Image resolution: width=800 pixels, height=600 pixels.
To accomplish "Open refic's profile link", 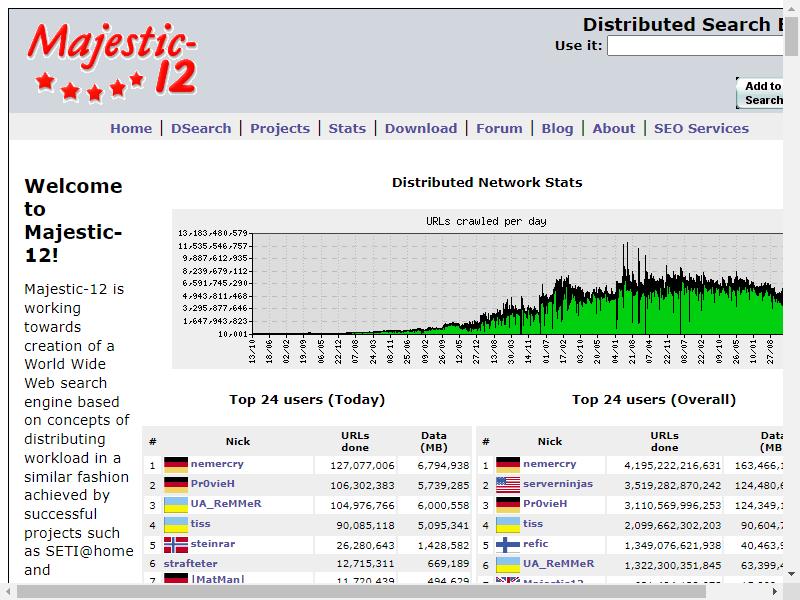I will click(536, 543).
